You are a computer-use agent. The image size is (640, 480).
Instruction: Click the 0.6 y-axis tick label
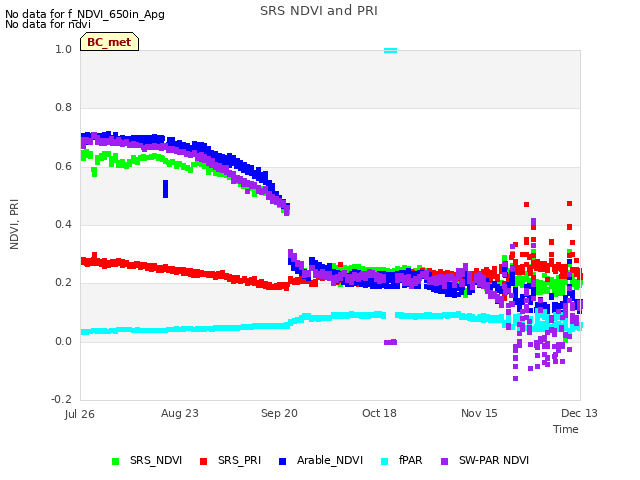coord(63,166)
